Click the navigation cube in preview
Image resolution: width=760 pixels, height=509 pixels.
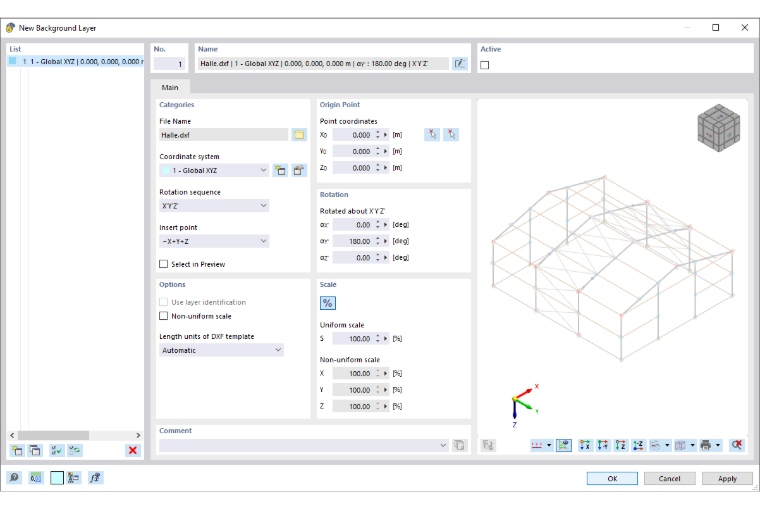[719, 127]
